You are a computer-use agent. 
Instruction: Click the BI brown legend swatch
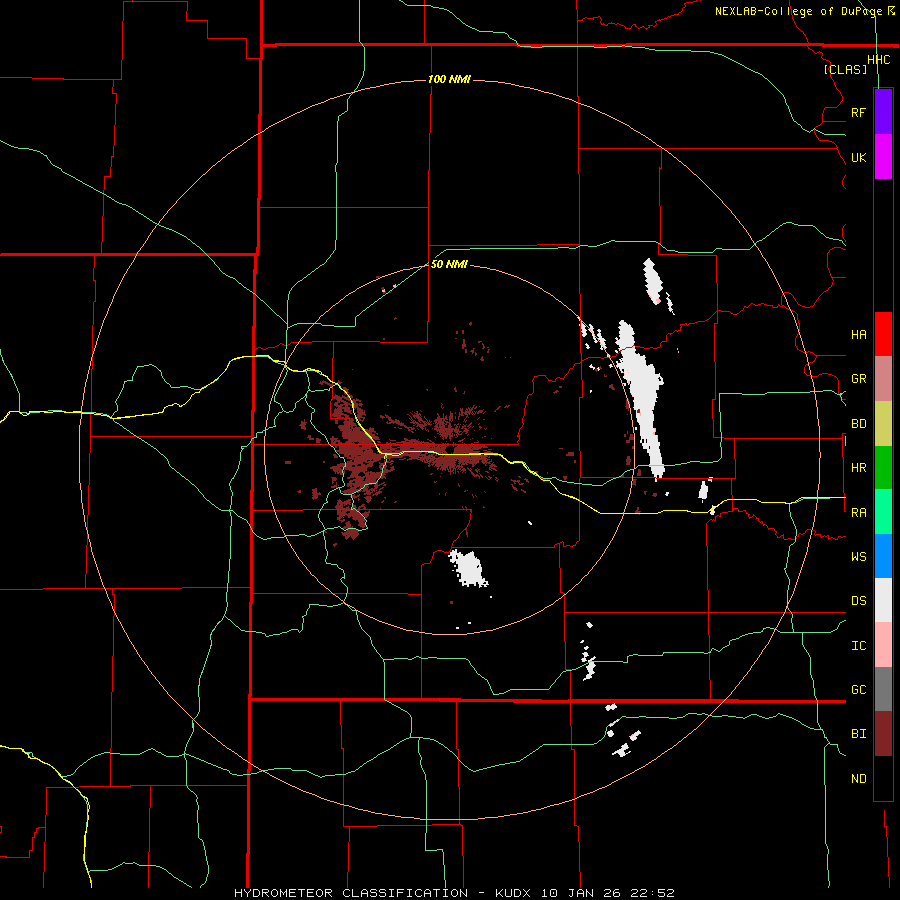pyautogui.click(x=883, y=734)
